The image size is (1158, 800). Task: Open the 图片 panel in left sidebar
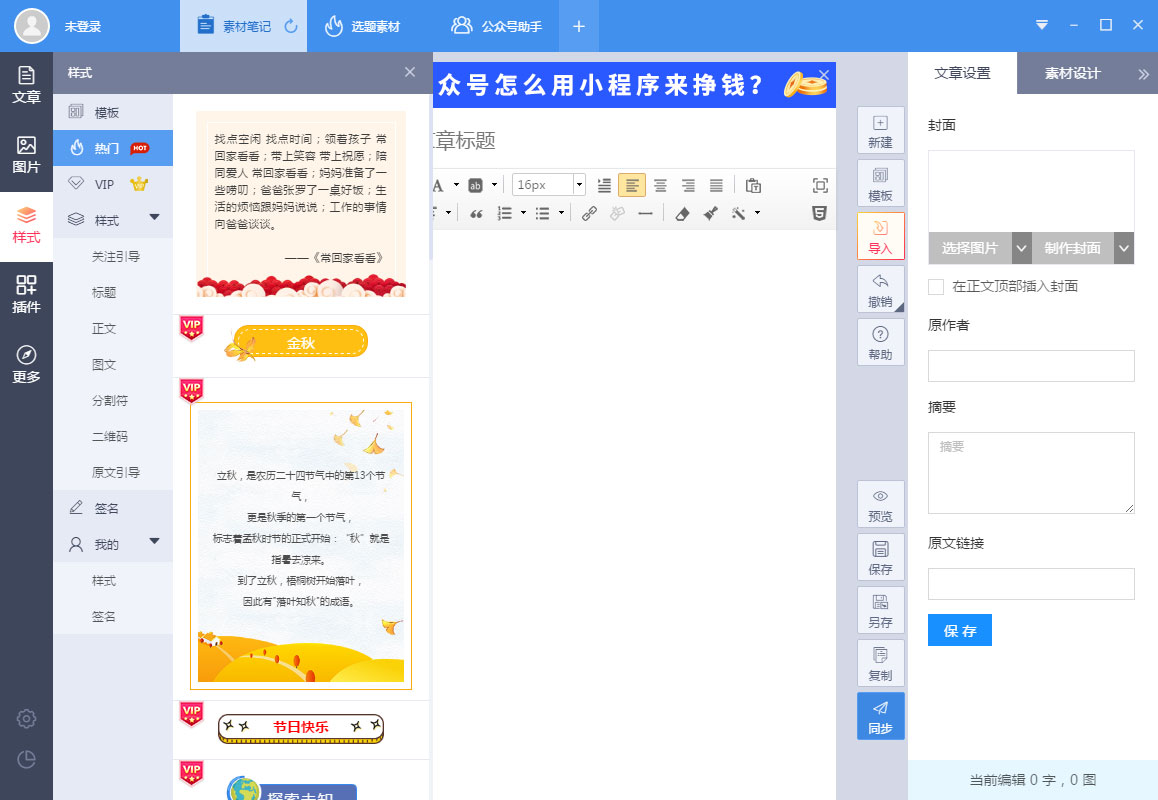26,155
